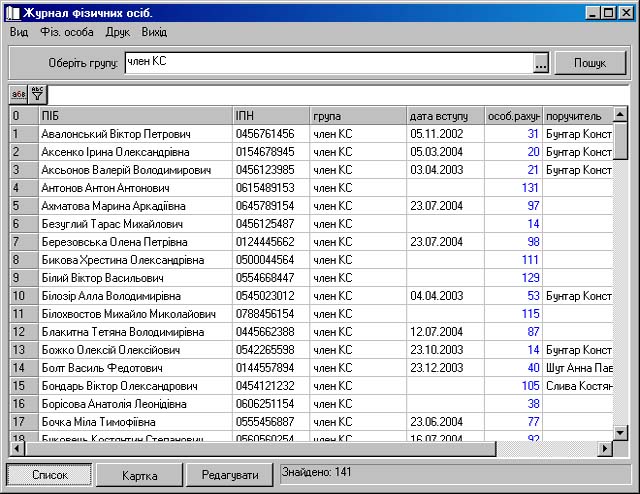640x494 pixels.
Task: Click the дата вступу column header
Action: 446,116
